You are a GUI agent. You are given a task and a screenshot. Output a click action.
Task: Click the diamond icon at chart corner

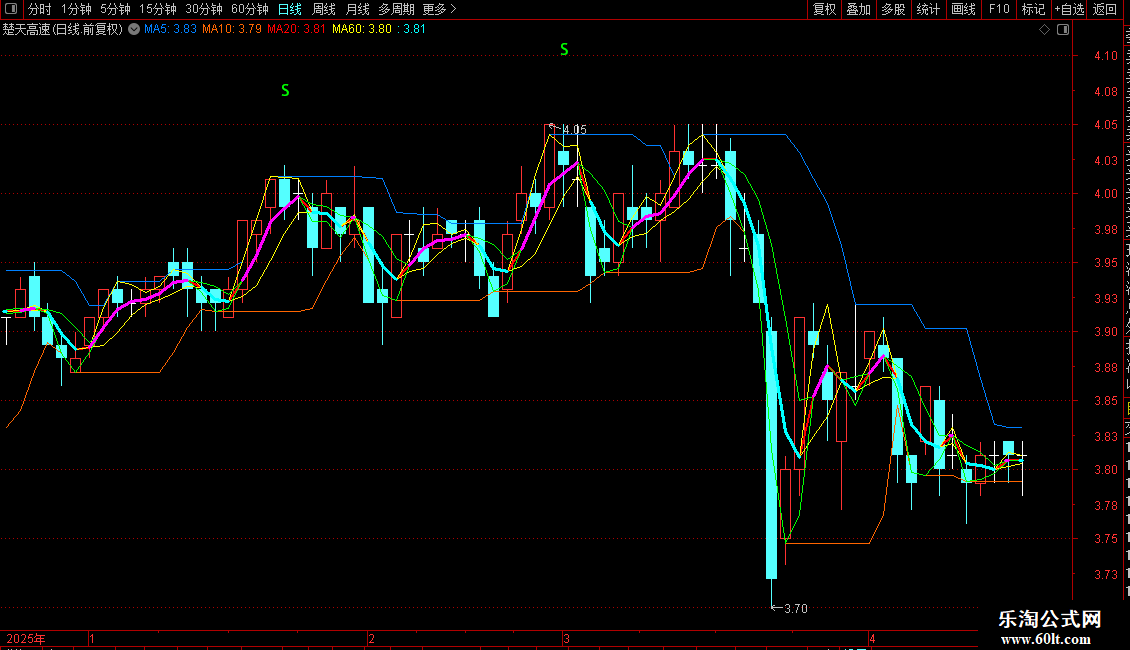(x=1044, y=30)
